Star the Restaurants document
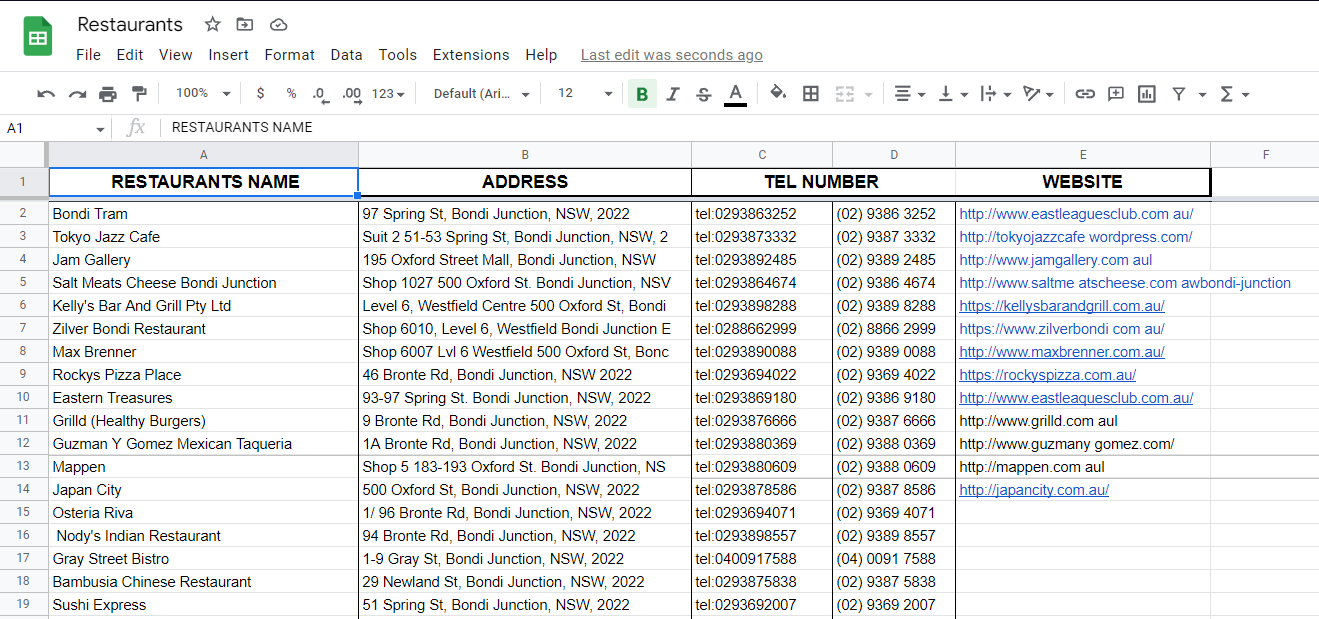1319x619 pixels. (212, 25)
